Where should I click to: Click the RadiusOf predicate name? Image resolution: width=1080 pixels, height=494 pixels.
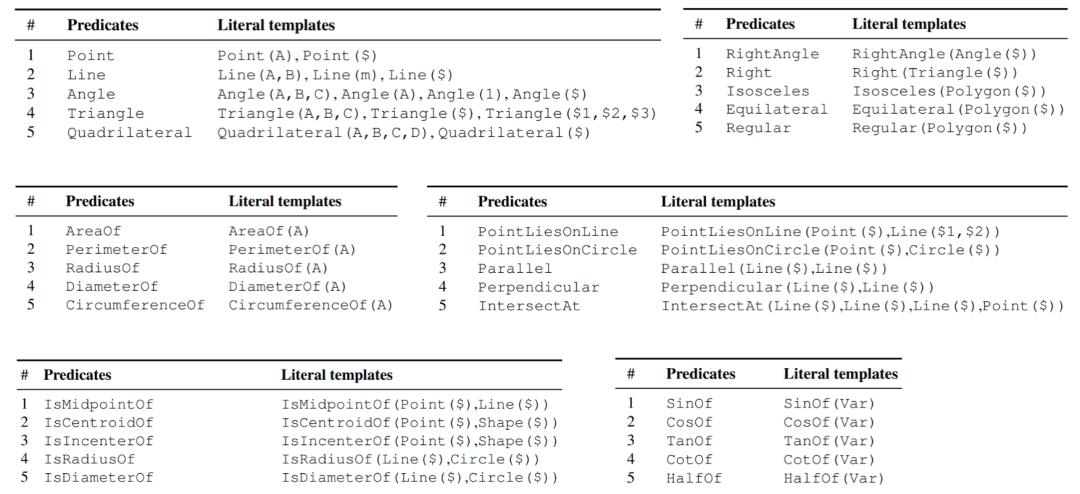[x=102, y=268]
